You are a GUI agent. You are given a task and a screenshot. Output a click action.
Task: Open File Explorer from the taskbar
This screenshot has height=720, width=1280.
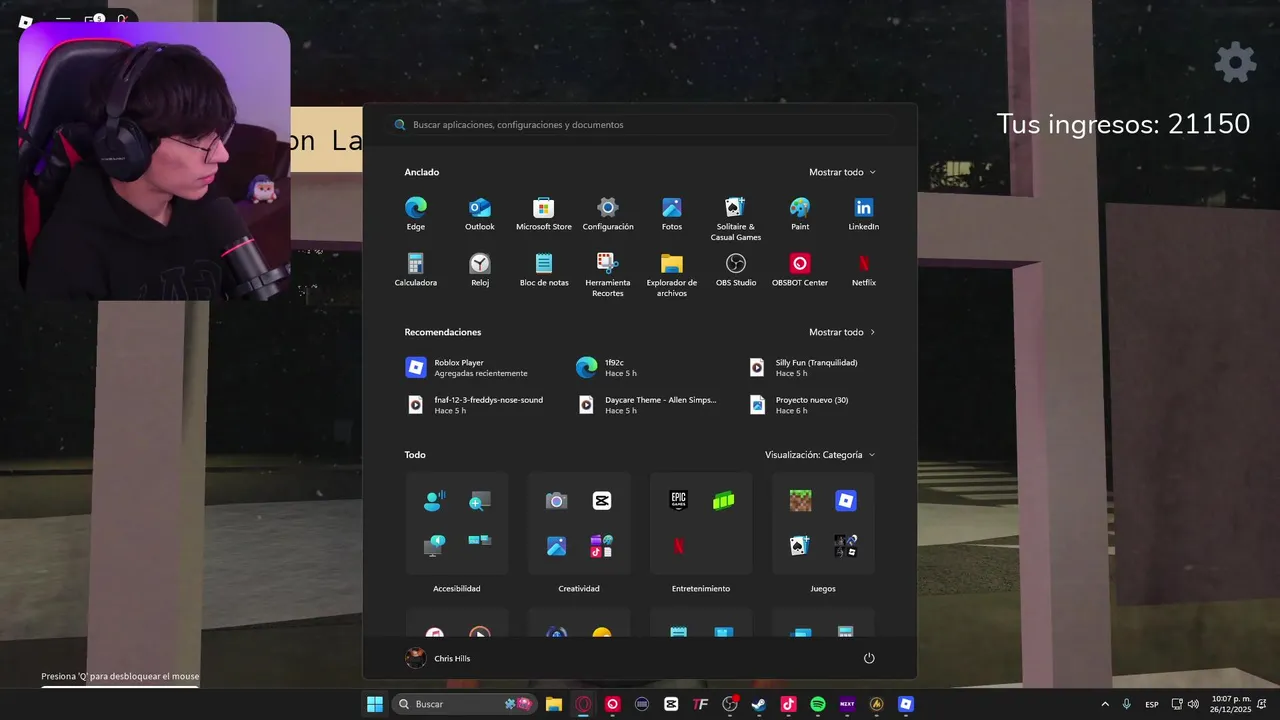[554, 704]
